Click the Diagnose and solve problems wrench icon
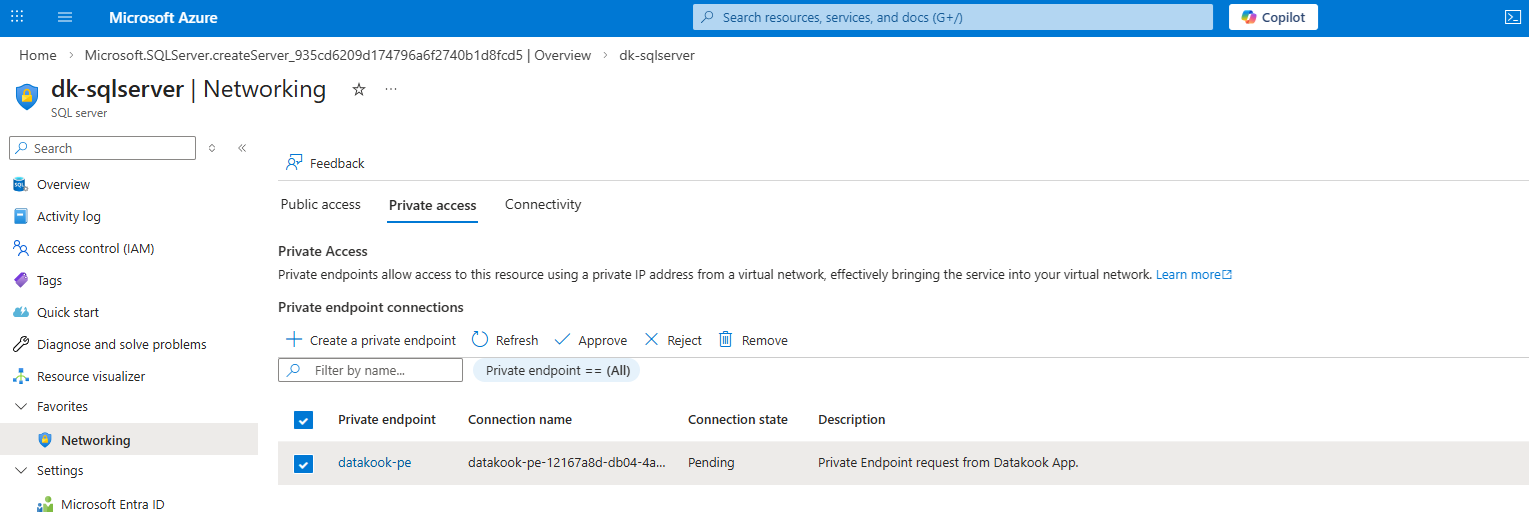Screen dimensions: 1529x527 [x=20, y=344]
